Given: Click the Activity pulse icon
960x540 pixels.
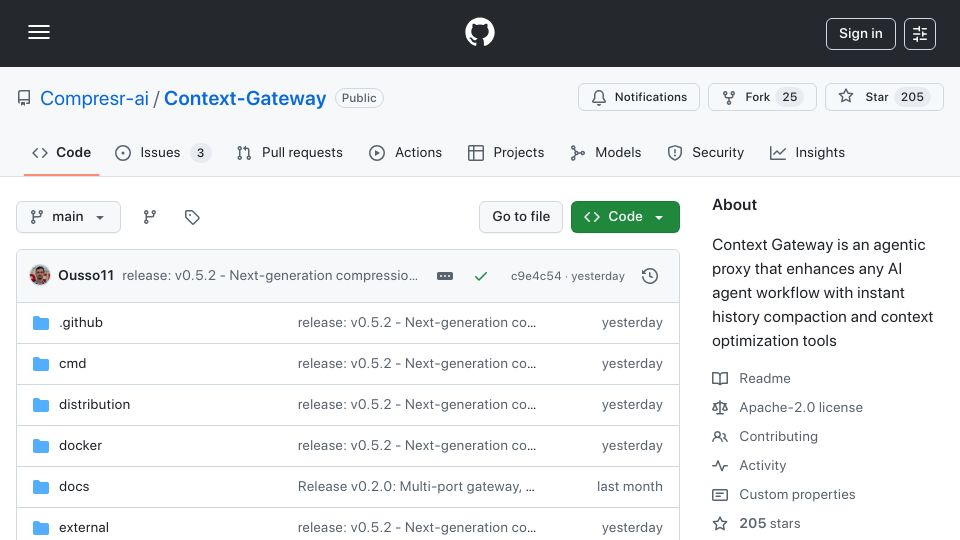Looking at the screenshot, I should click(x=720, y=465).
